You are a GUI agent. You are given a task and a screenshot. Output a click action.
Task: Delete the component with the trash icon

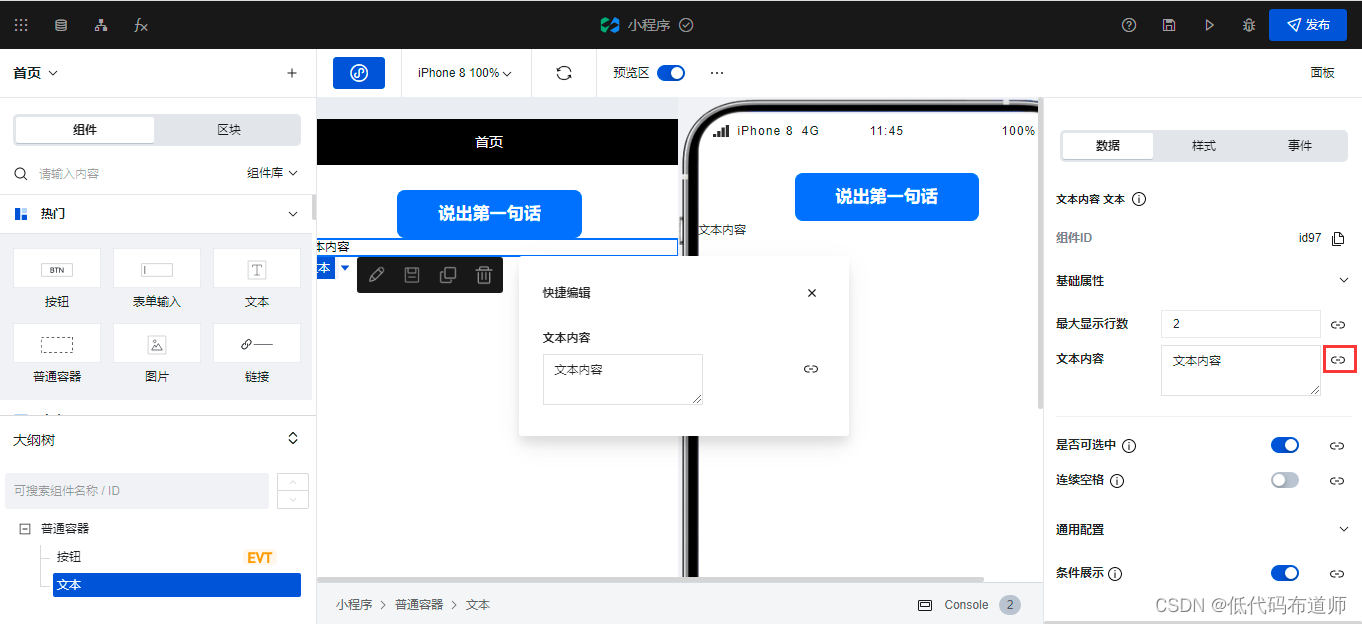point(484,274)
